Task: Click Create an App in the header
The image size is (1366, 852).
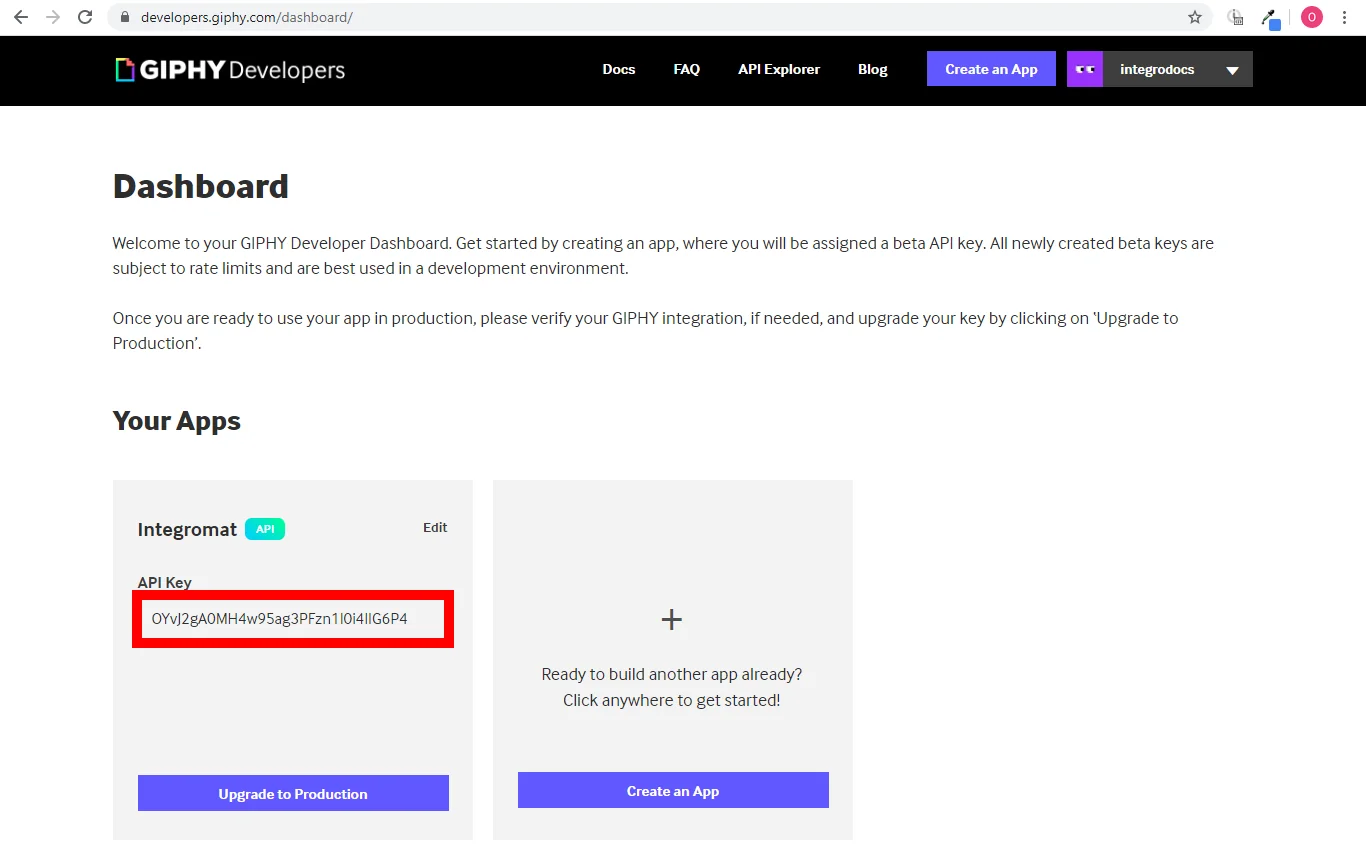Action: [991, 69]
